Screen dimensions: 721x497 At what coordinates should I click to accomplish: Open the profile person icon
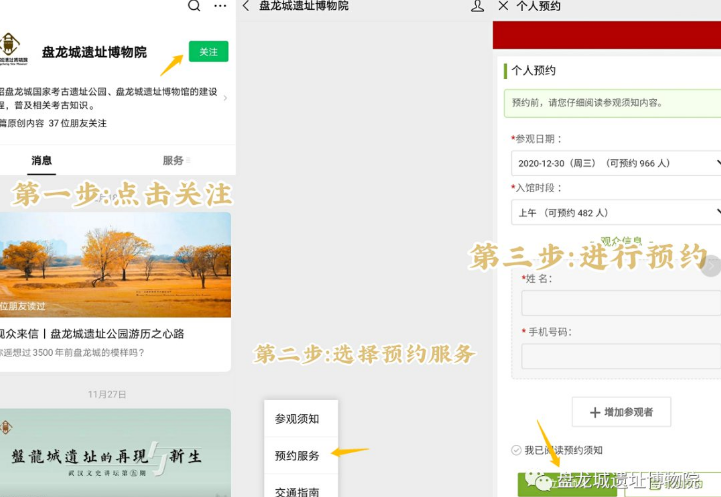coord(477,6)
